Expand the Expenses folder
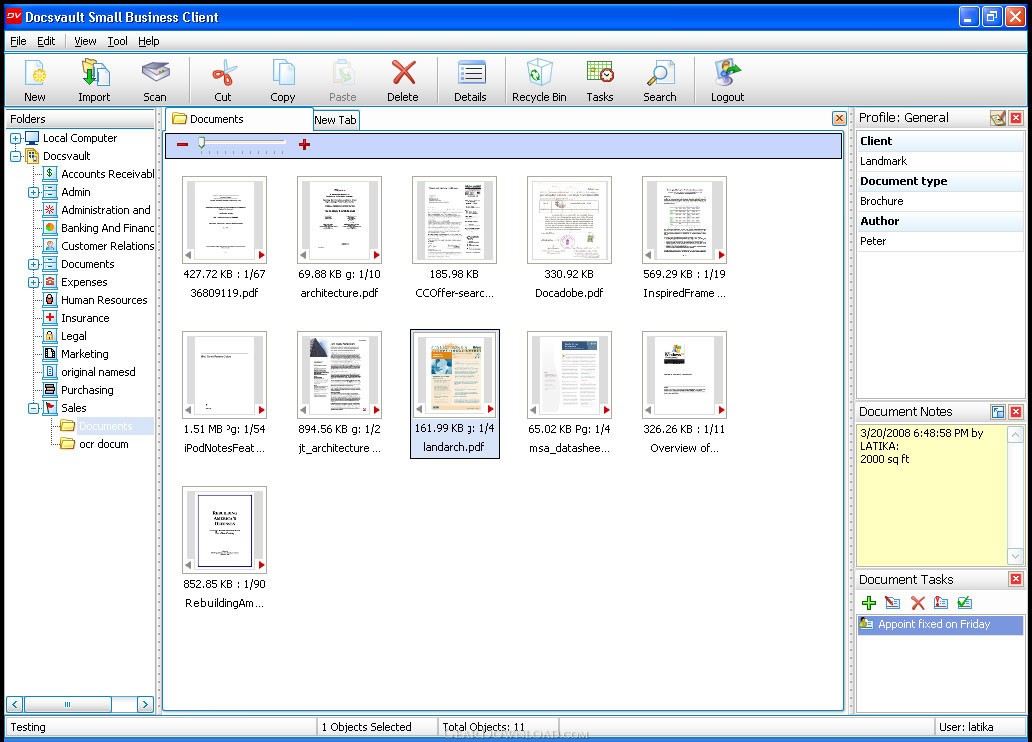1032x742 pixels. (x=34, y=282)
